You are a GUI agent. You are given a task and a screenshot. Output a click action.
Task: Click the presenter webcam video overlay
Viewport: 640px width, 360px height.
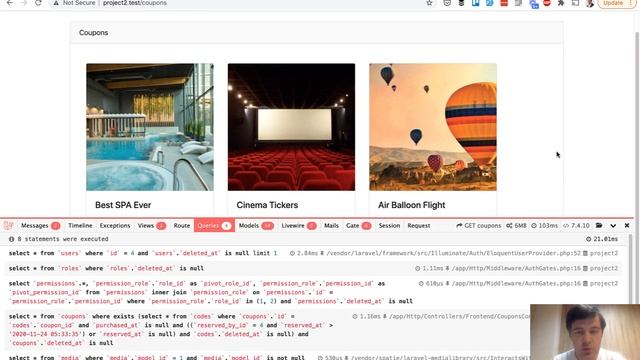pyautogui.click(x=585, y=332)
